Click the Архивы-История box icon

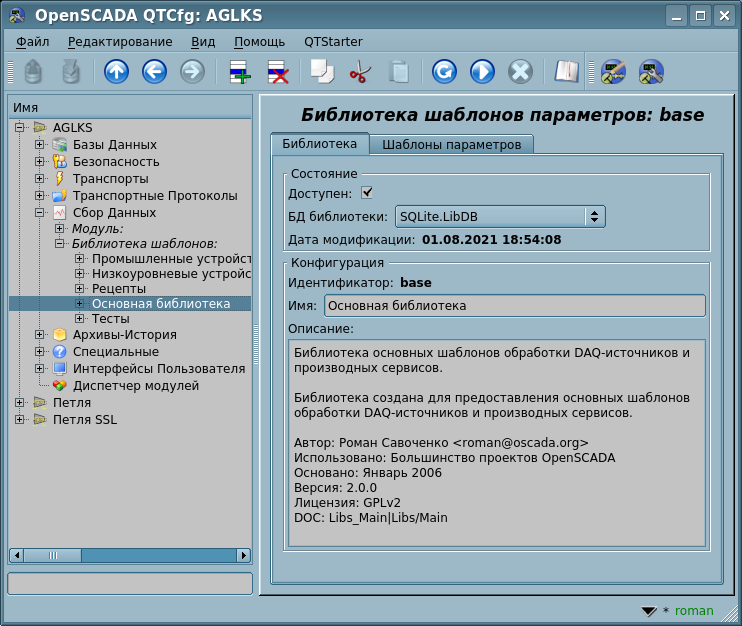(x=60, y=335)
